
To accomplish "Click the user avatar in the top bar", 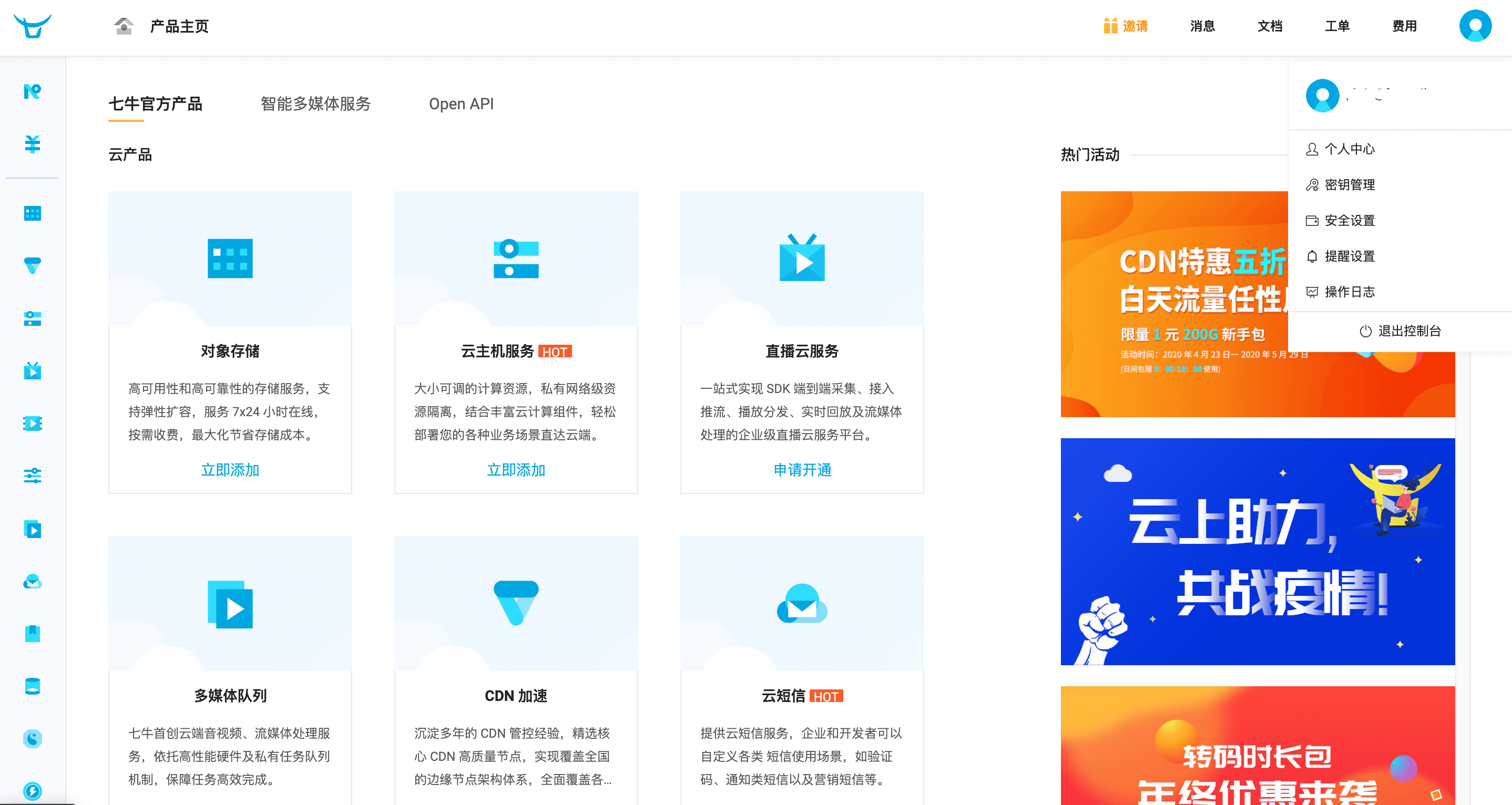I will tap(1475, 26).
